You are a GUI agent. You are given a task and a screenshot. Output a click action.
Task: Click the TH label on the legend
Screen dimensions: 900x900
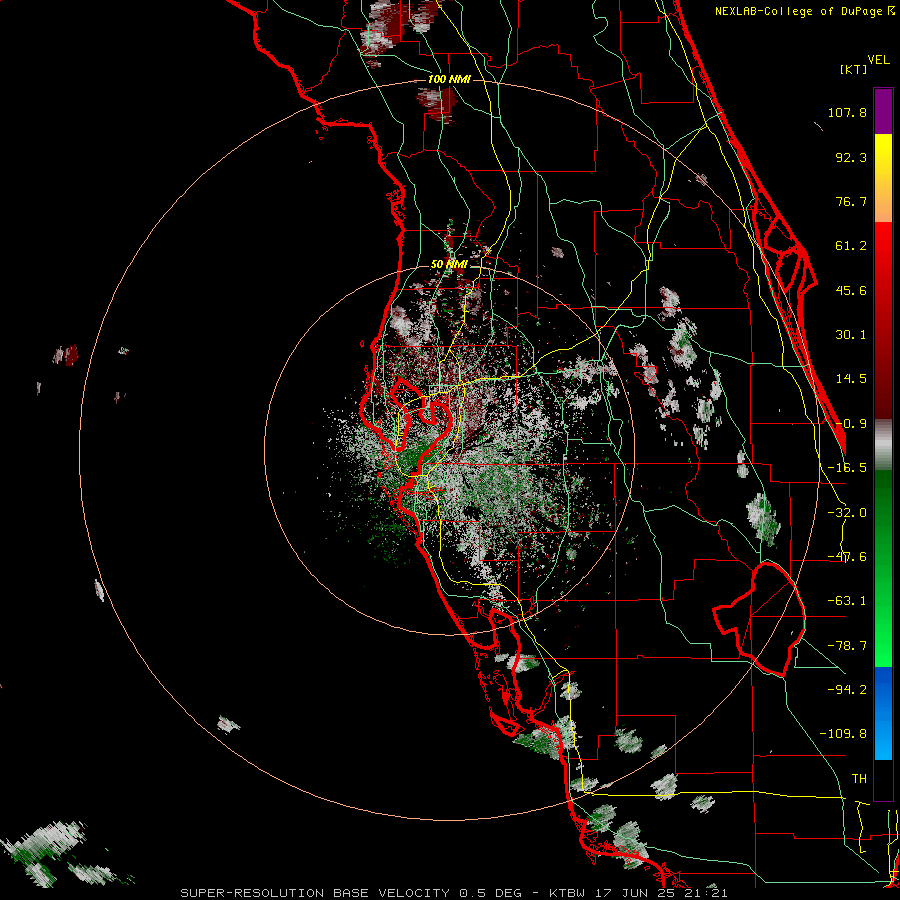pyautogui.click(x=859, y=778)
